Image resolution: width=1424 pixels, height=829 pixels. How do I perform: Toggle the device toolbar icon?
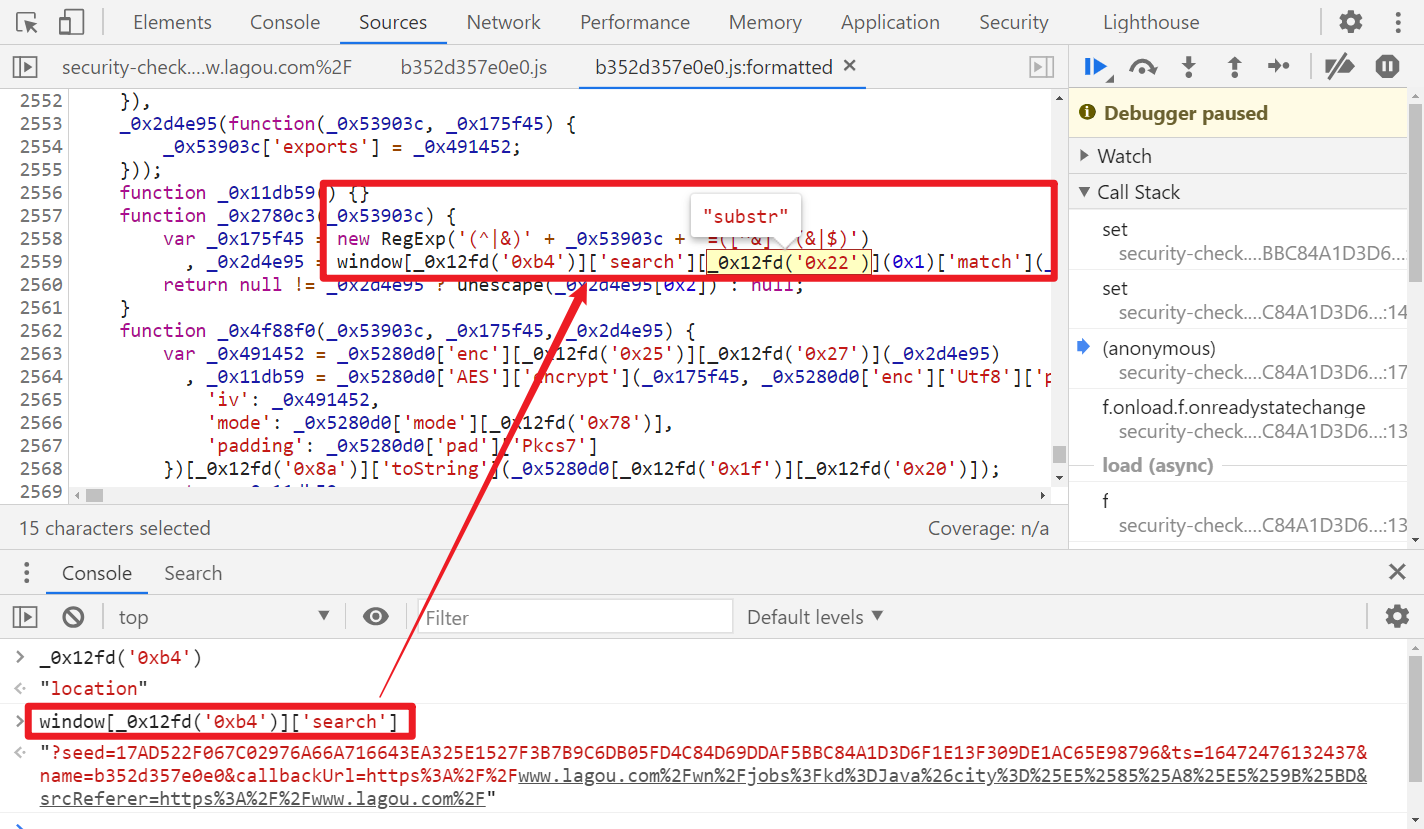pos(71,22)
